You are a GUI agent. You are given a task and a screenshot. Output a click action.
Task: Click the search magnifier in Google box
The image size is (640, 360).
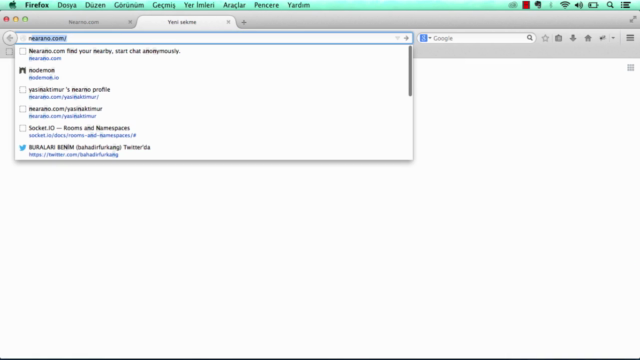click(x=529, y=38)
